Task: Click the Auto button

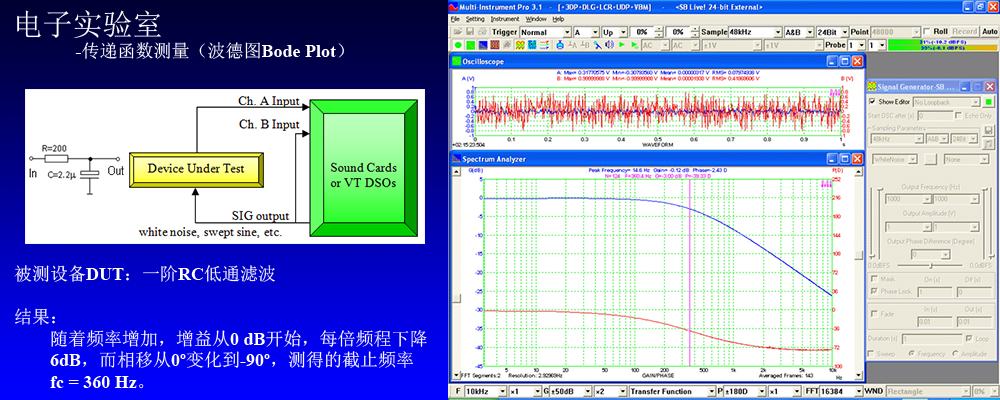Action: click(x=990, y=32)
